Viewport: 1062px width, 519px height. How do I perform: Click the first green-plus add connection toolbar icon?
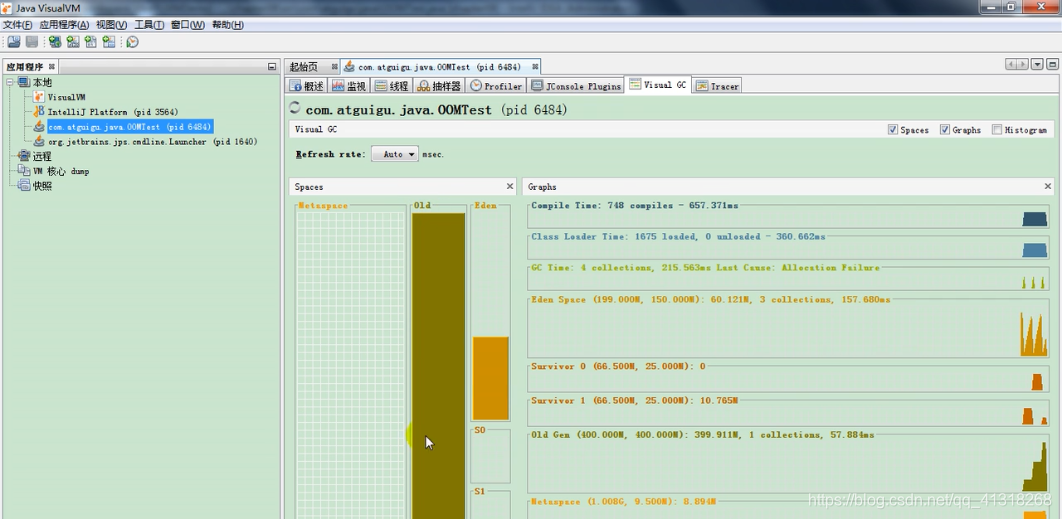(x=55, y=42)
